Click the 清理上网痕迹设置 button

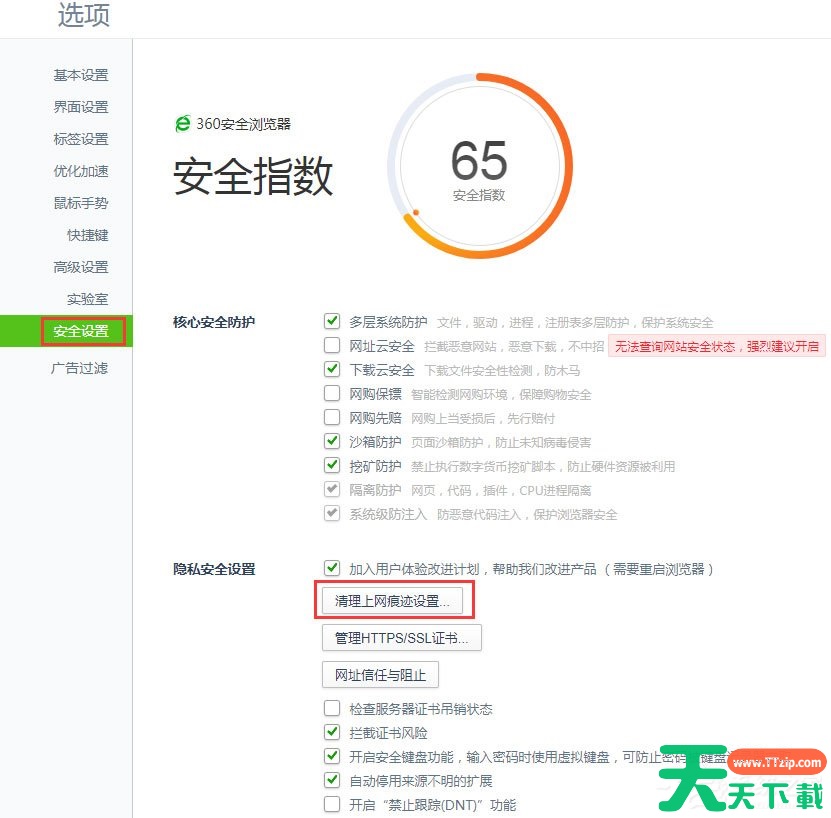click(x=393, y=600)
